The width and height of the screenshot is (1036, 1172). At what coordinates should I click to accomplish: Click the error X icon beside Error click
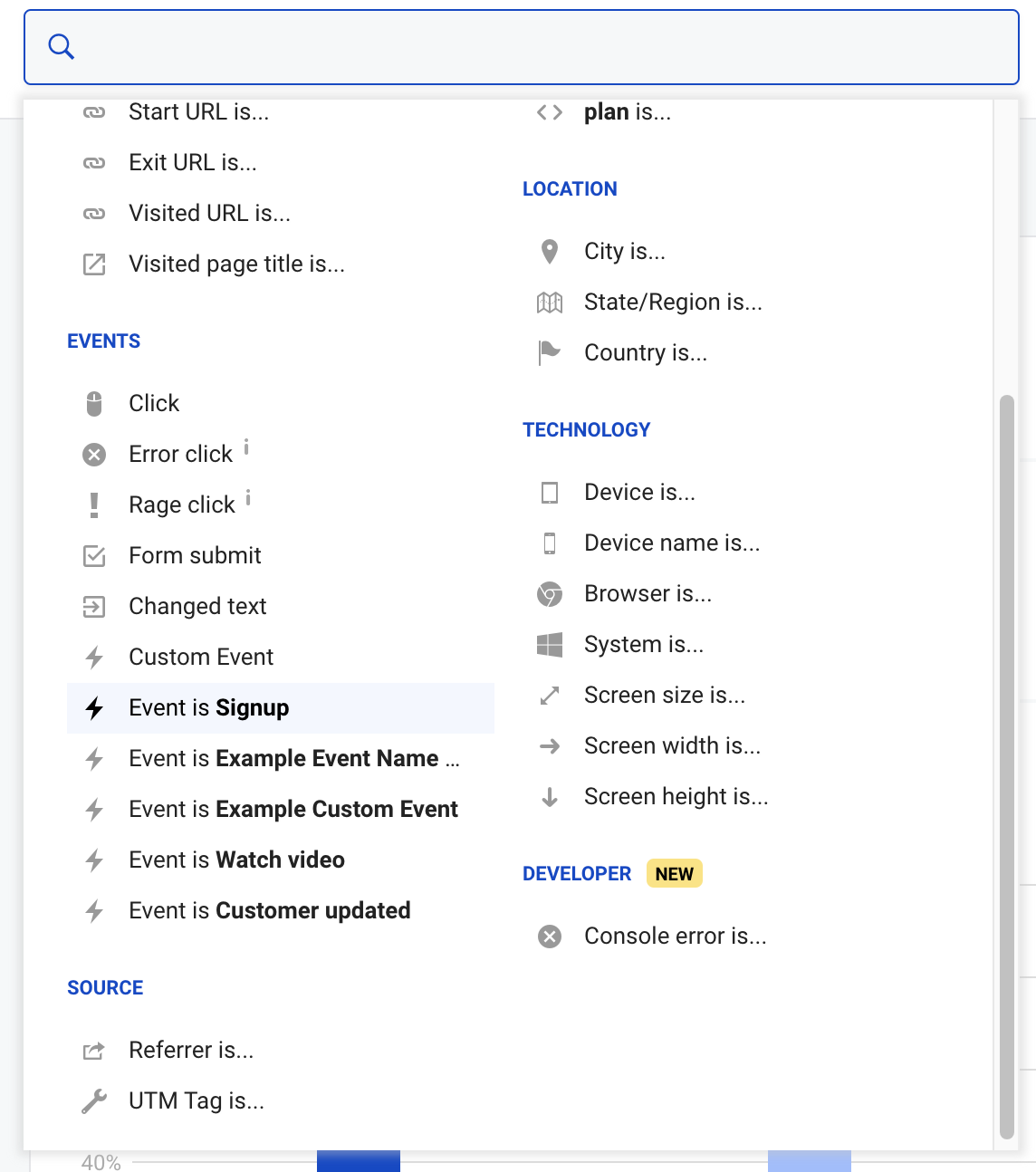pyautogui.click(x=94, y=454)
